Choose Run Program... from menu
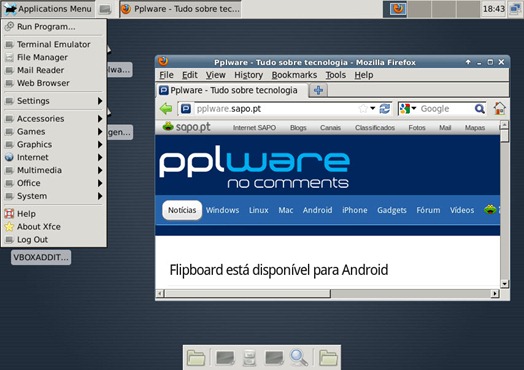The image size is (524, 370). point(54,27)
